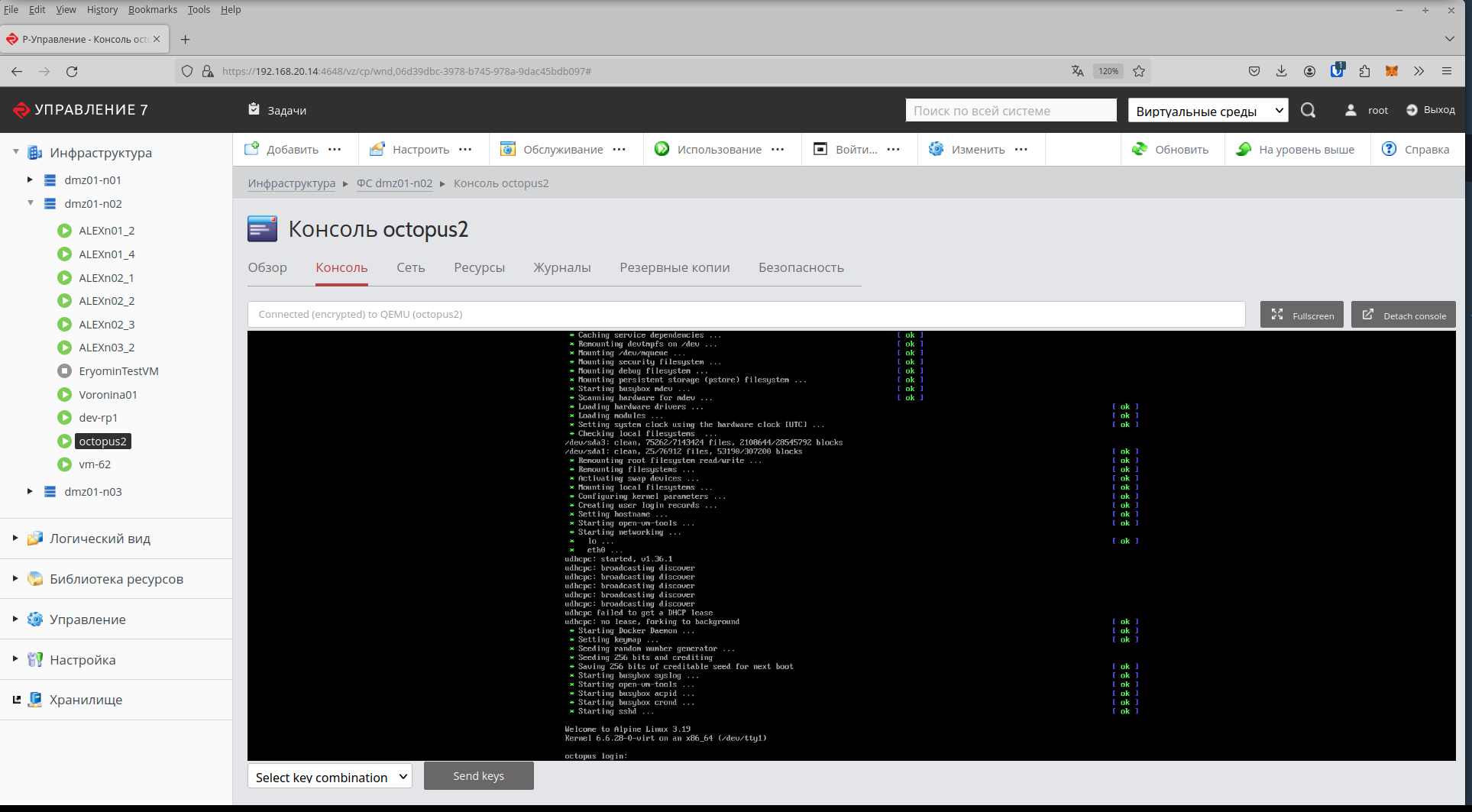Open the Select key combination dropdown

[330, 777]
